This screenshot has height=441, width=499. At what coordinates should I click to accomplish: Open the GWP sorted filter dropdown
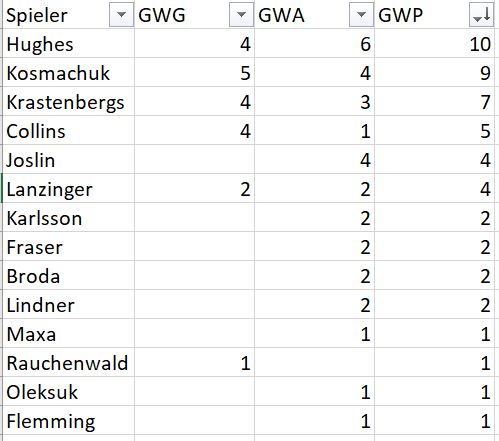coord(481,15)
